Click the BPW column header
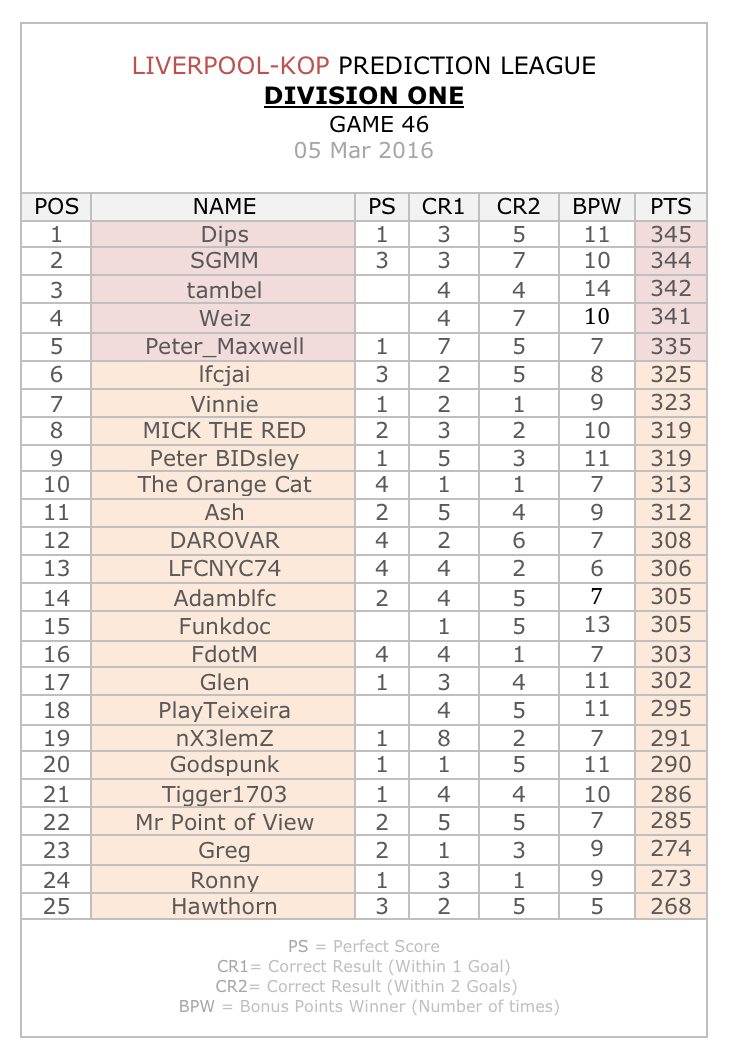 (597, 207)
